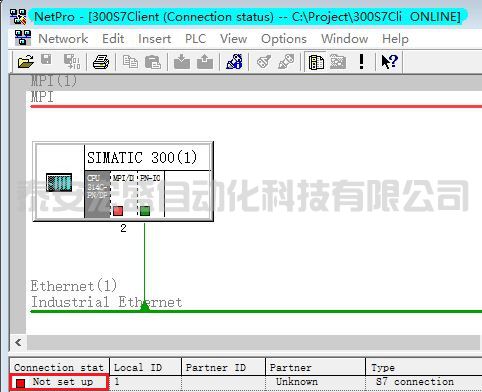
Task: Click the Open project folder icon
Action: click(26, 62)
